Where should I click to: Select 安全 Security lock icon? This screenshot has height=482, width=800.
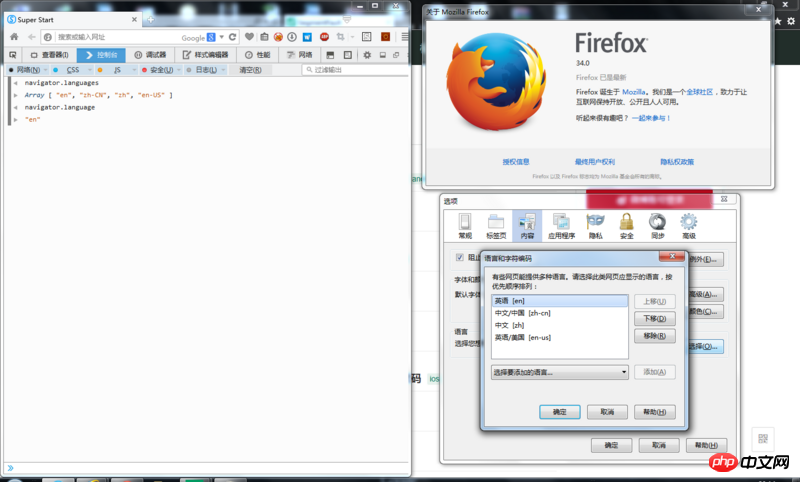627,226
